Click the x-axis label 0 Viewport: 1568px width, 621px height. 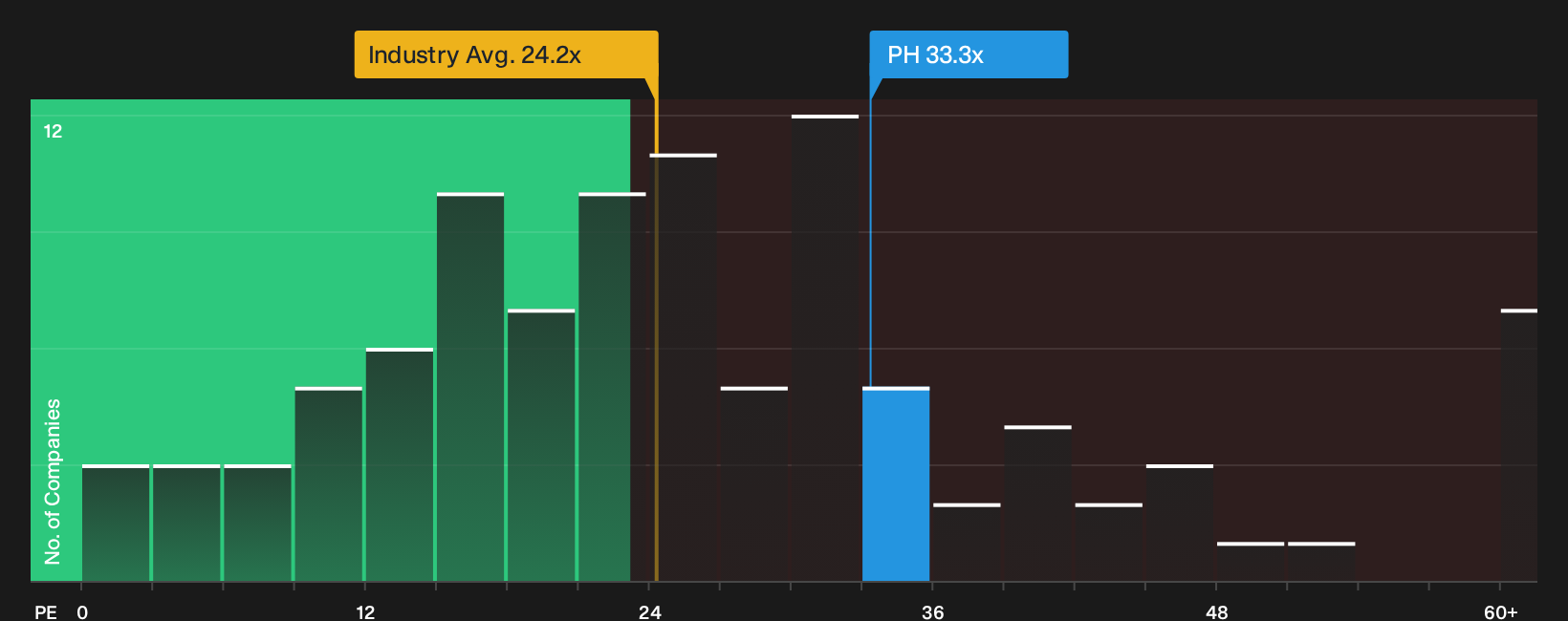tap(82, 611)
